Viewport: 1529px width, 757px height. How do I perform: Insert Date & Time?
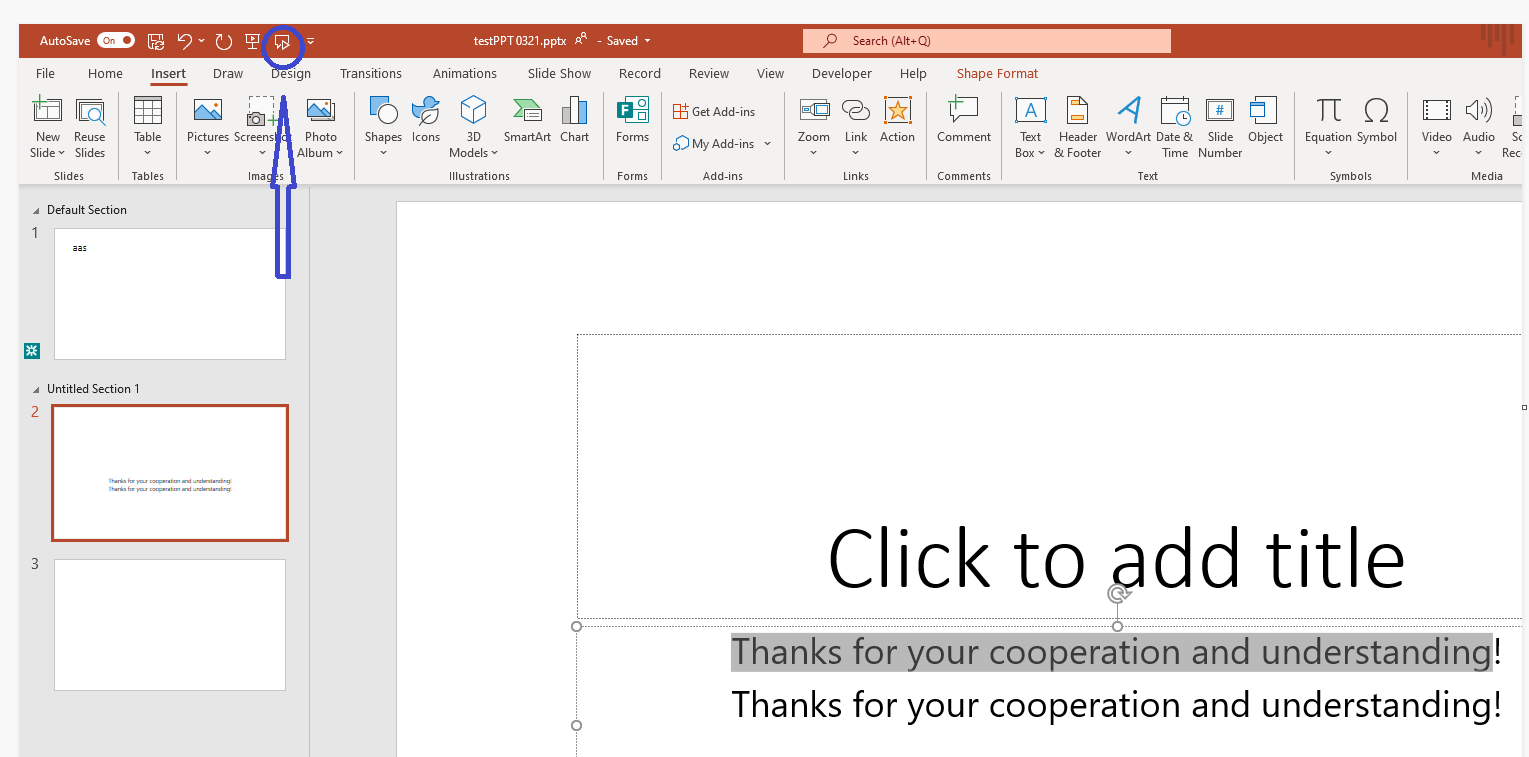coord(1175,127)
